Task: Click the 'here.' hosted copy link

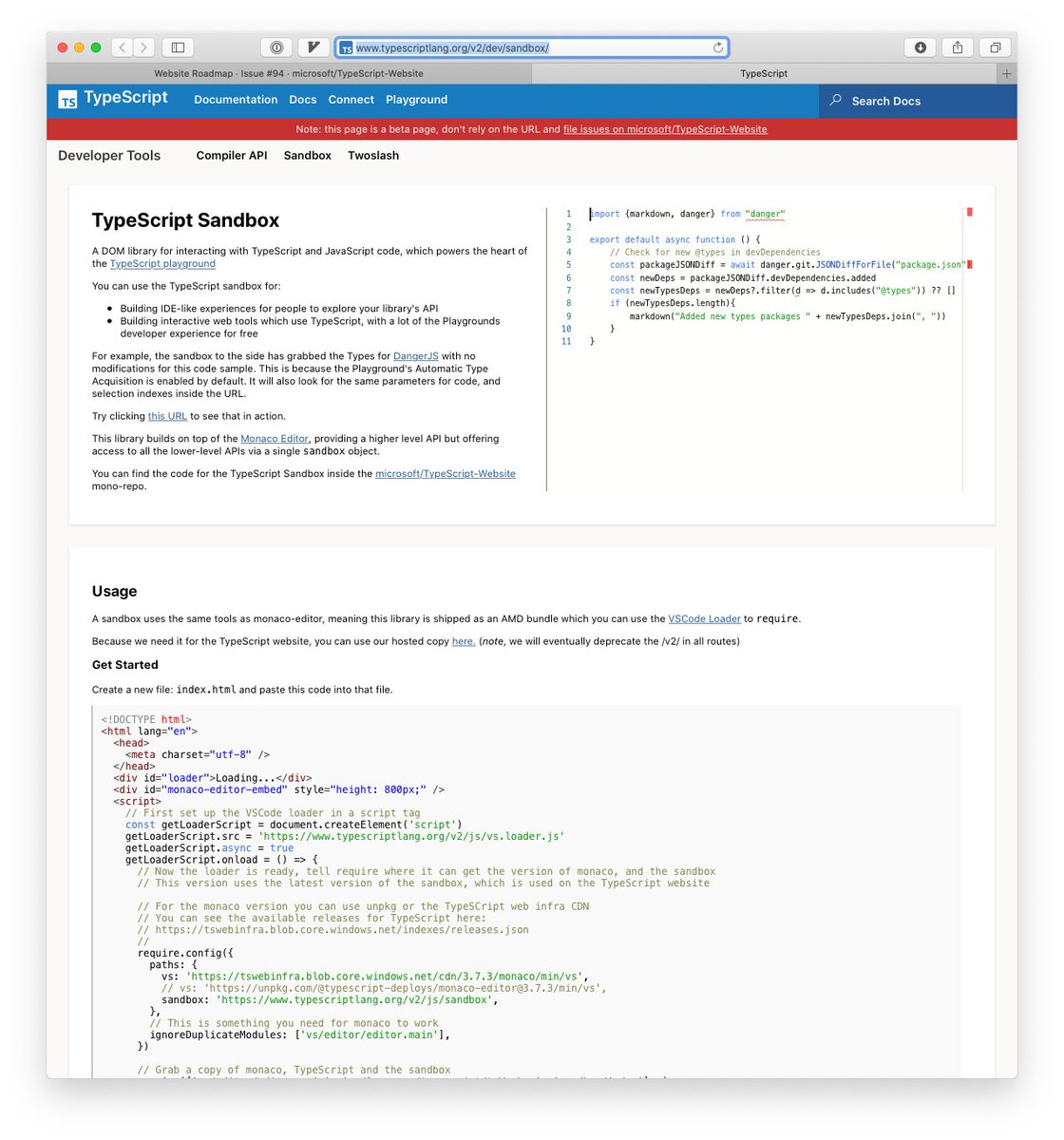Action: tap(464, 641)
